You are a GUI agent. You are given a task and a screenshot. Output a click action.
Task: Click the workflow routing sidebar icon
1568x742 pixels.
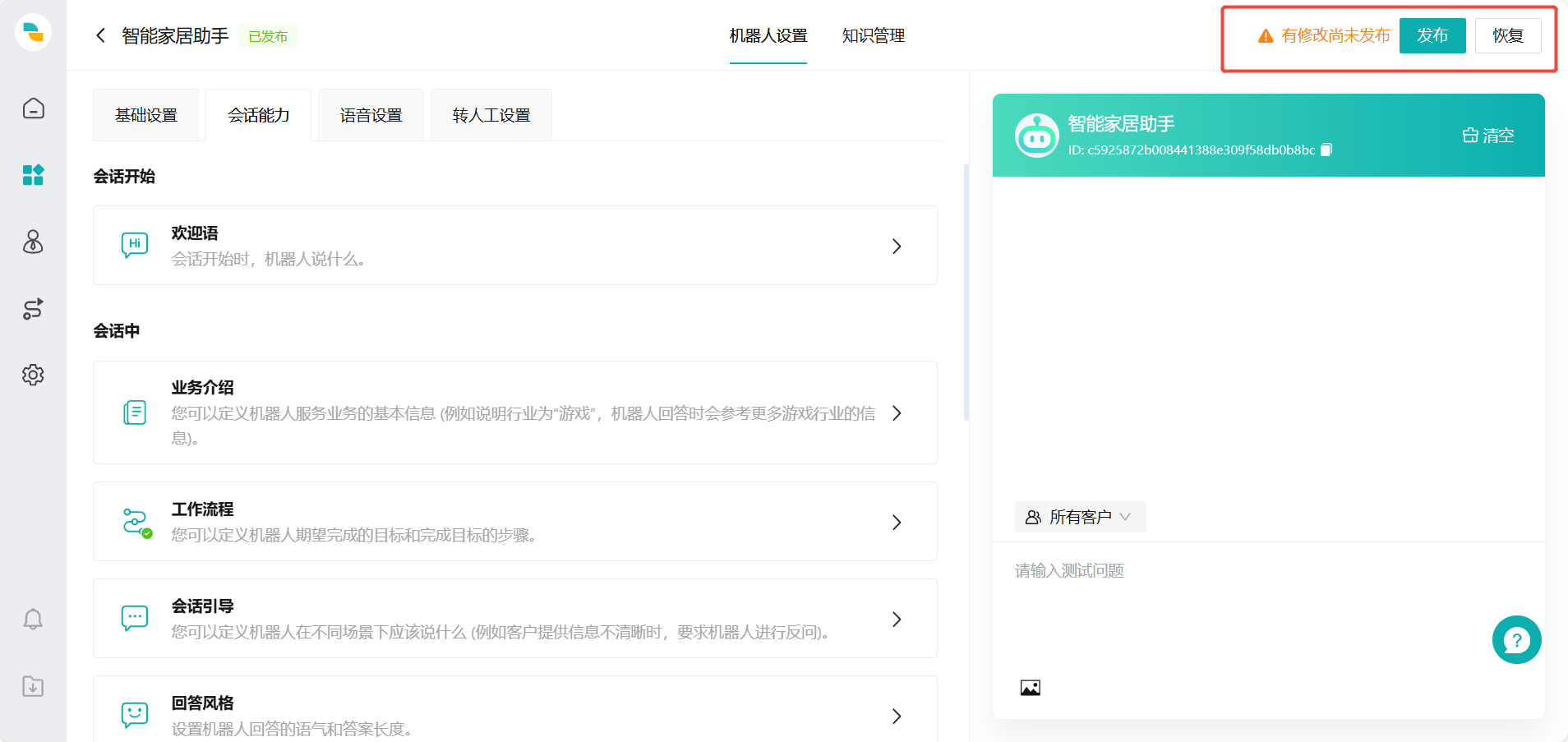click(x=33, y=309)
